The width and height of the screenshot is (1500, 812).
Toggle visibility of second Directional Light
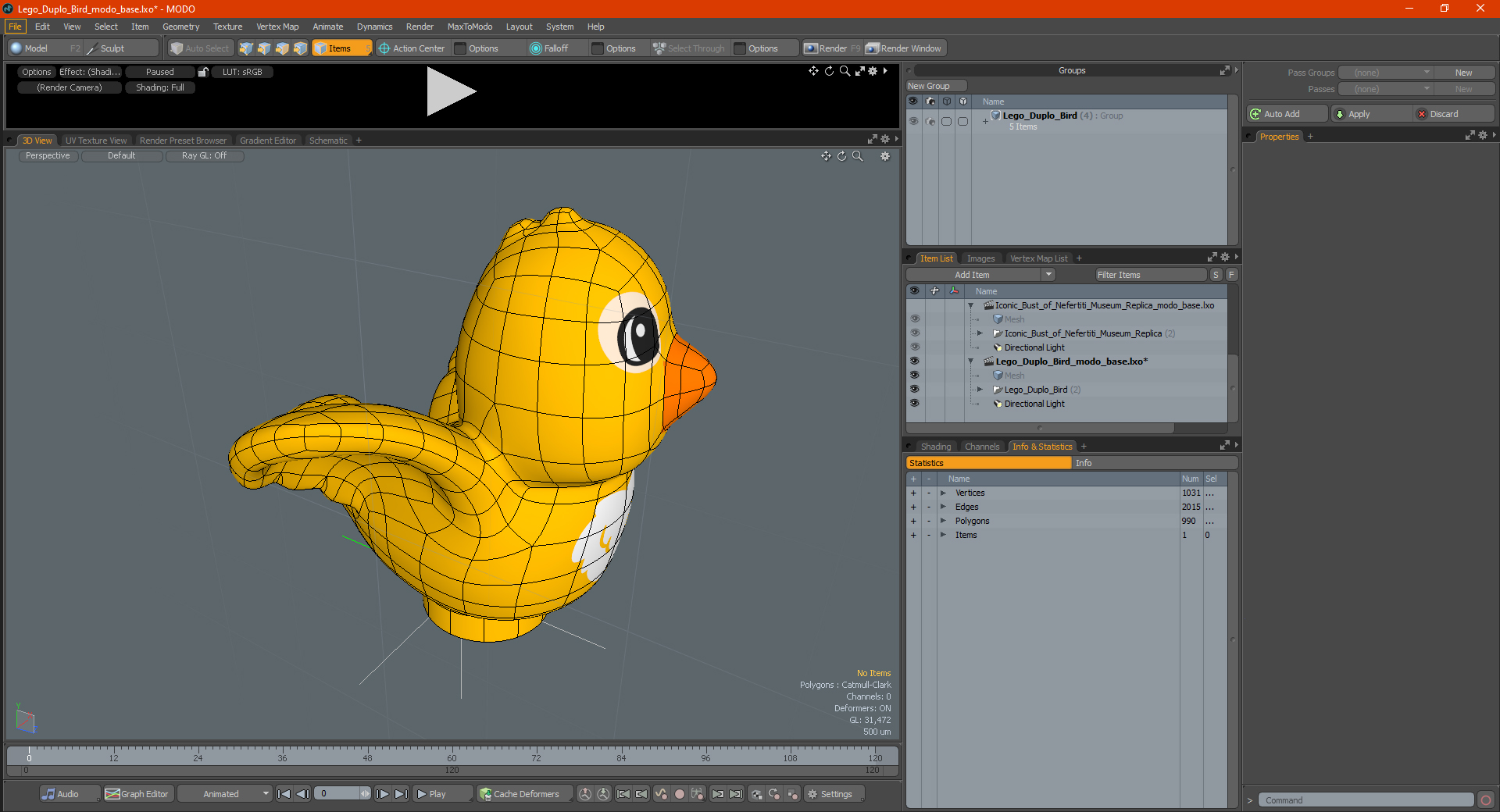(915, 403)
